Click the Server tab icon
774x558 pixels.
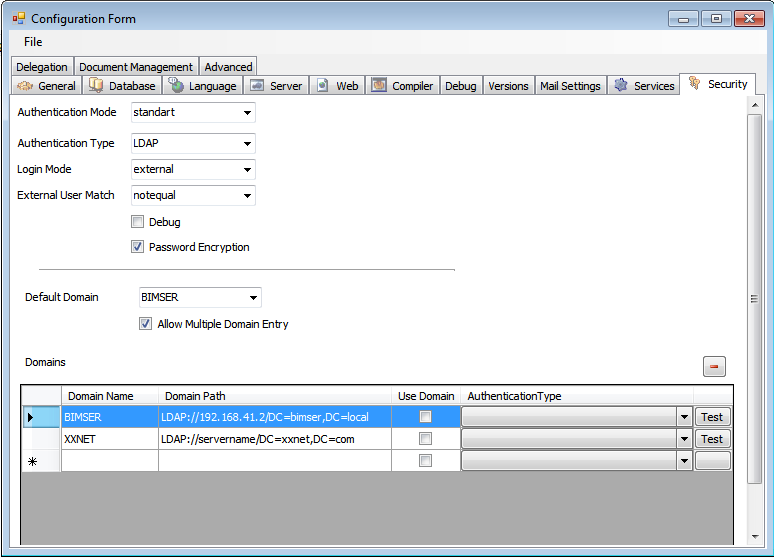click(257, 86)
